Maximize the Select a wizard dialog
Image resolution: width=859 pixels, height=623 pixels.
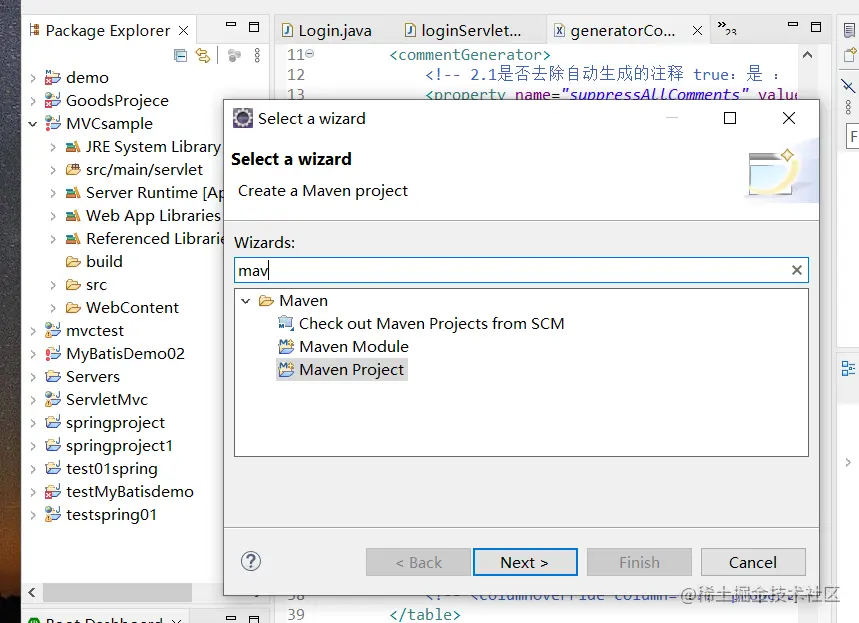730,118
